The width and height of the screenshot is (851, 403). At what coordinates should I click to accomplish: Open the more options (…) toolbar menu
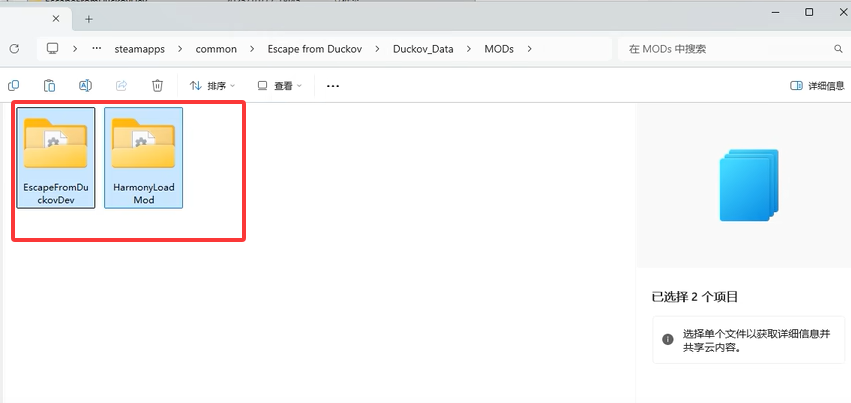tap(333, 86)
